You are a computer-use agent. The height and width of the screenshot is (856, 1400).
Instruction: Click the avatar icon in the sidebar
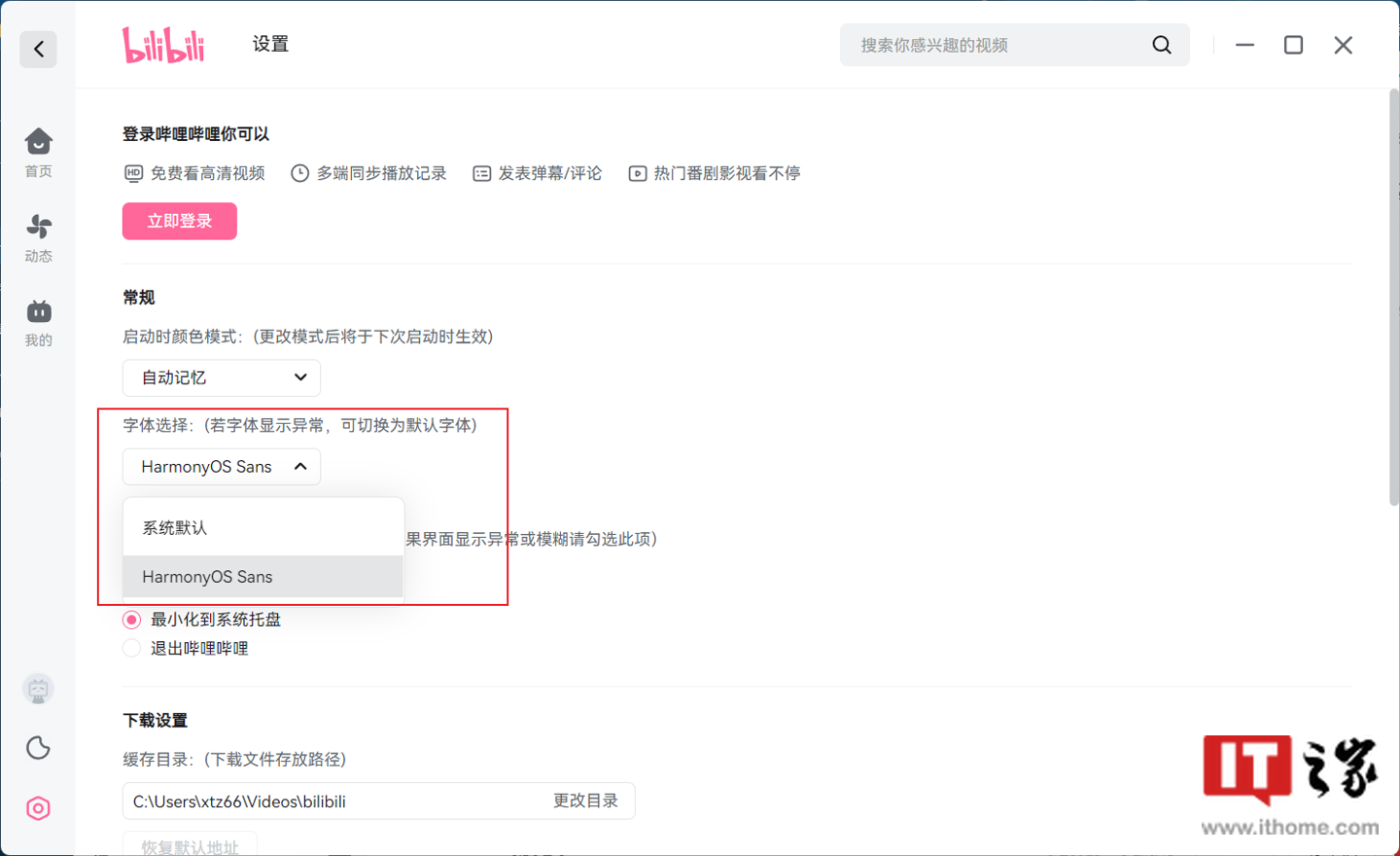point(38,690)
